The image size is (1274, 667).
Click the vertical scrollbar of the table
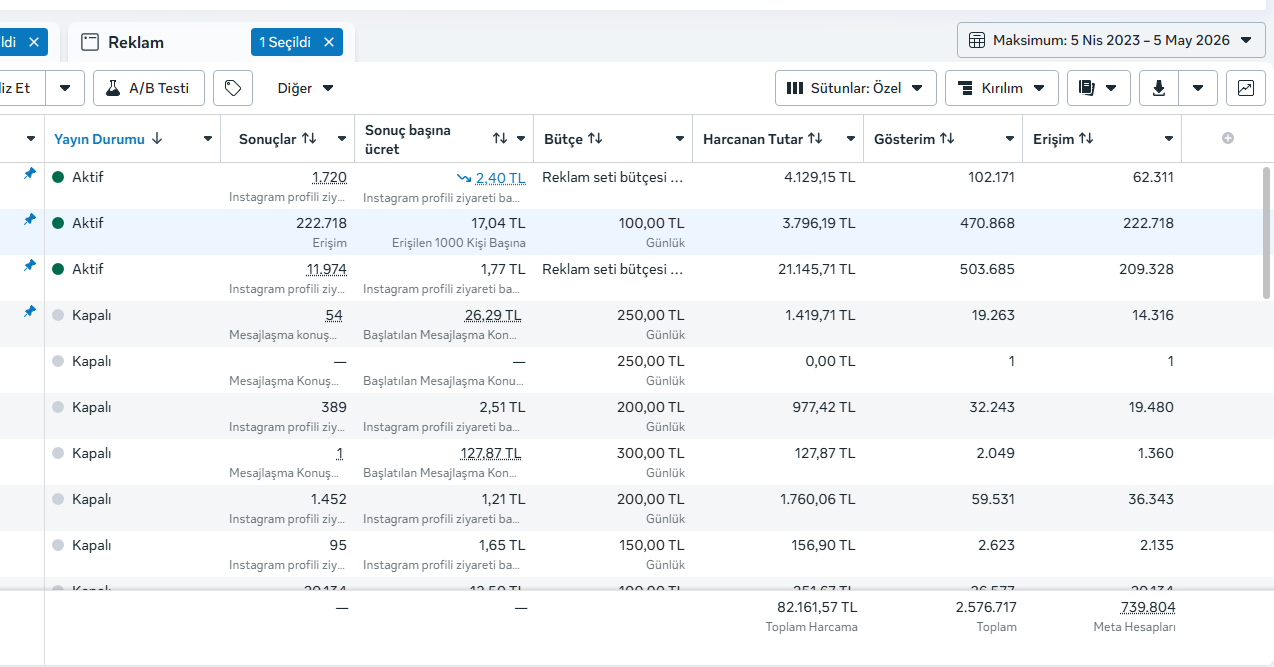tap(1268, 232)
